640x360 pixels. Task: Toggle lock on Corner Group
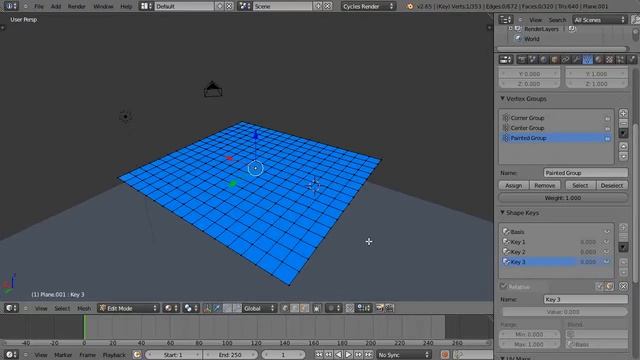(x=607, y=118)
